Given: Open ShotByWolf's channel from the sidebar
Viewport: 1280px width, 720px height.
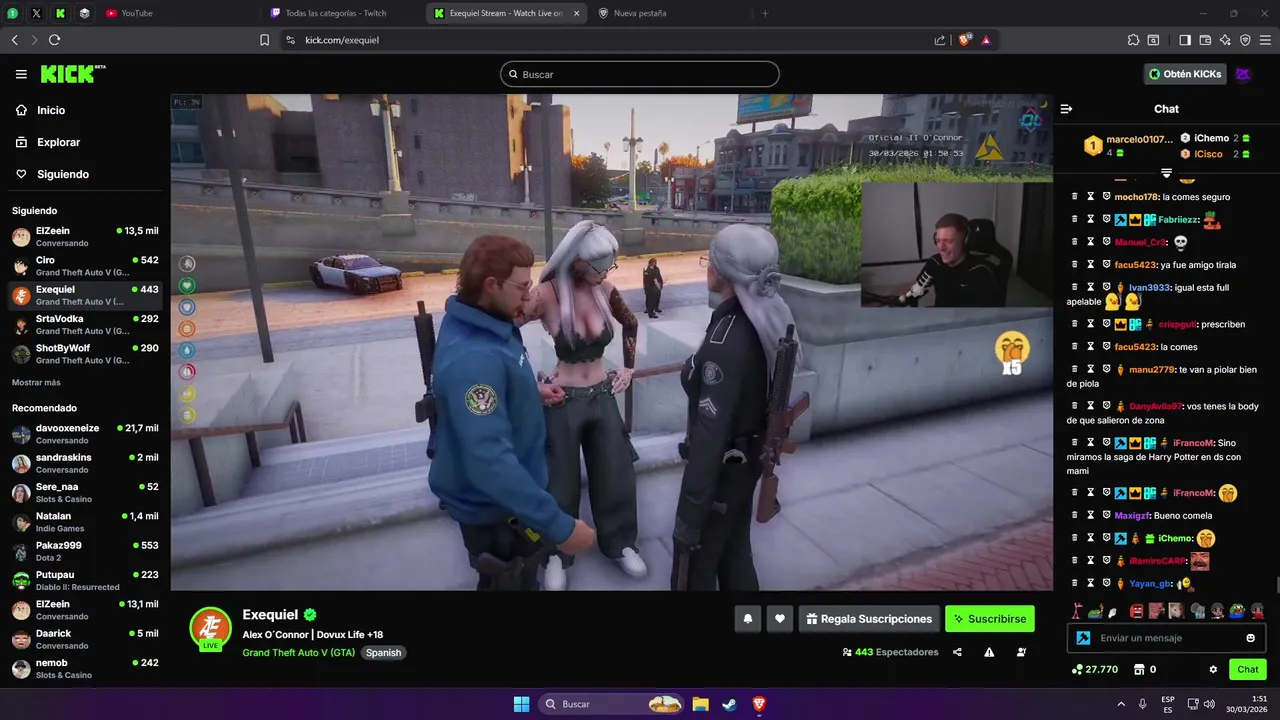Looking at the screenshot, I should click(85, 354).
